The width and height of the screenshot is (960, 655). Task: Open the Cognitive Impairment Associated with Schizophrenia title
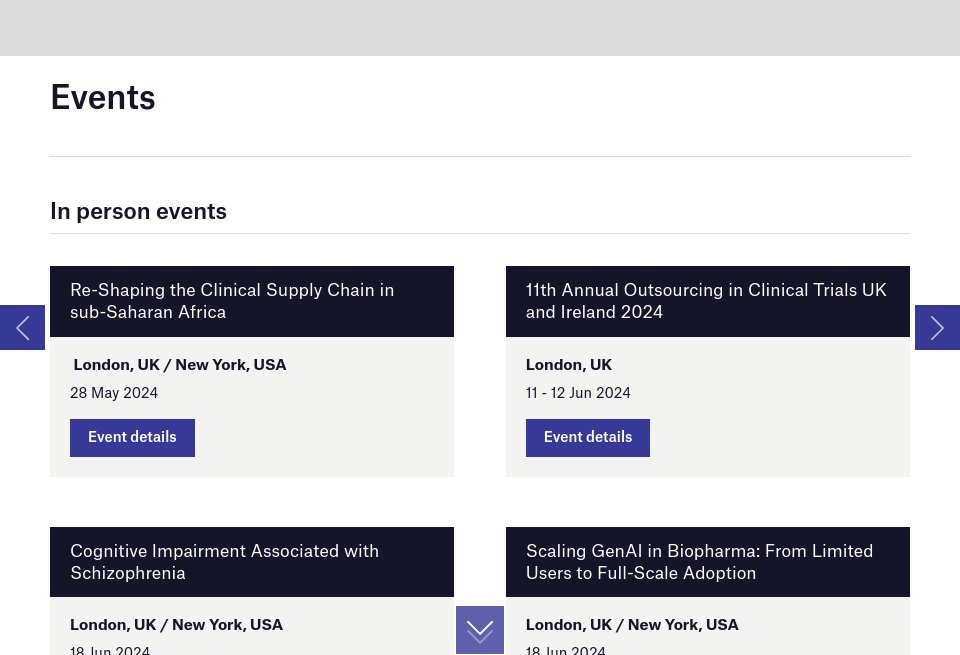click(224, 562)
